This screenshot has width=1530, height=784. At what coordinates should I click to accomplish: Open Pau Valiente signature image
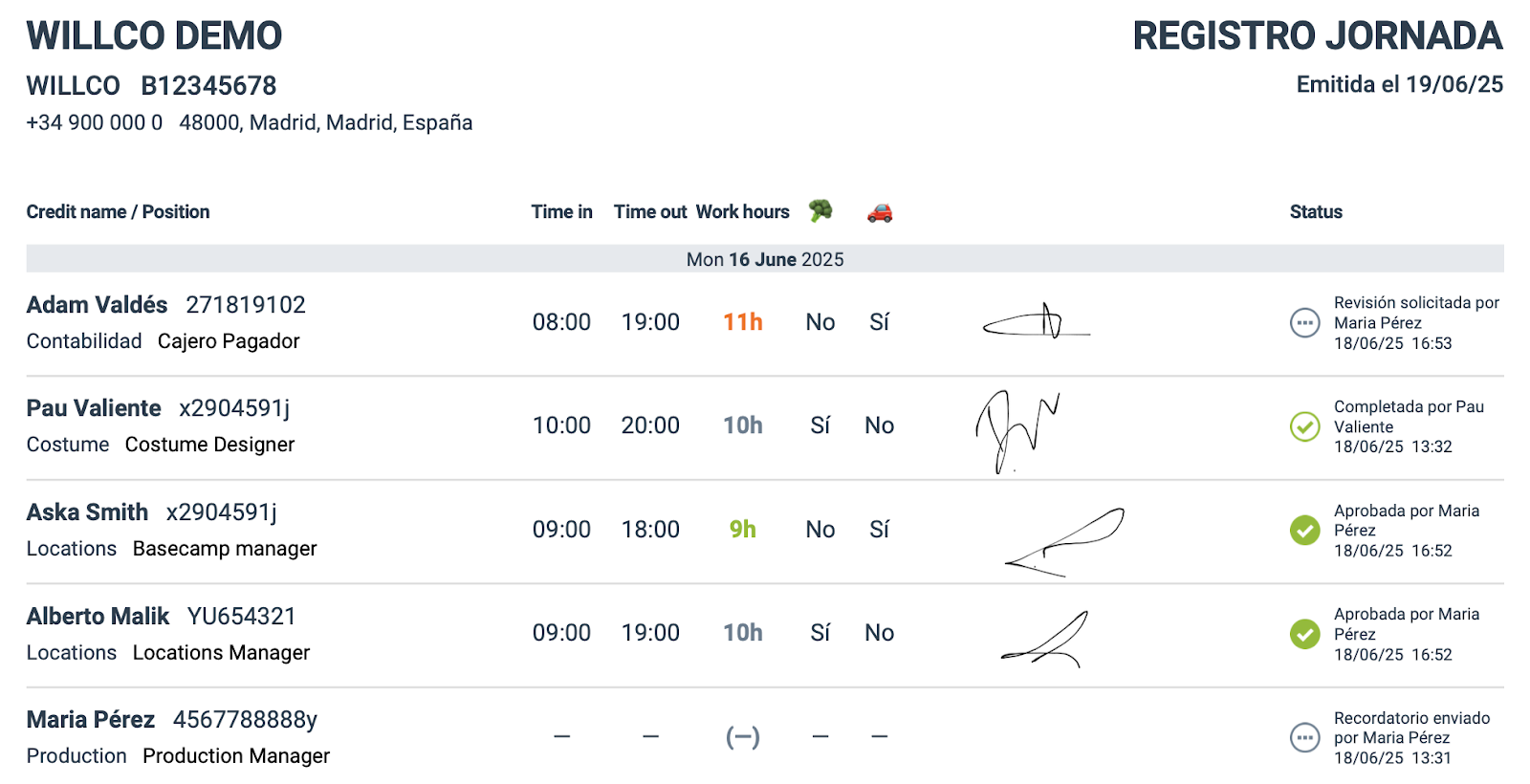click(x=1017, y=431)
